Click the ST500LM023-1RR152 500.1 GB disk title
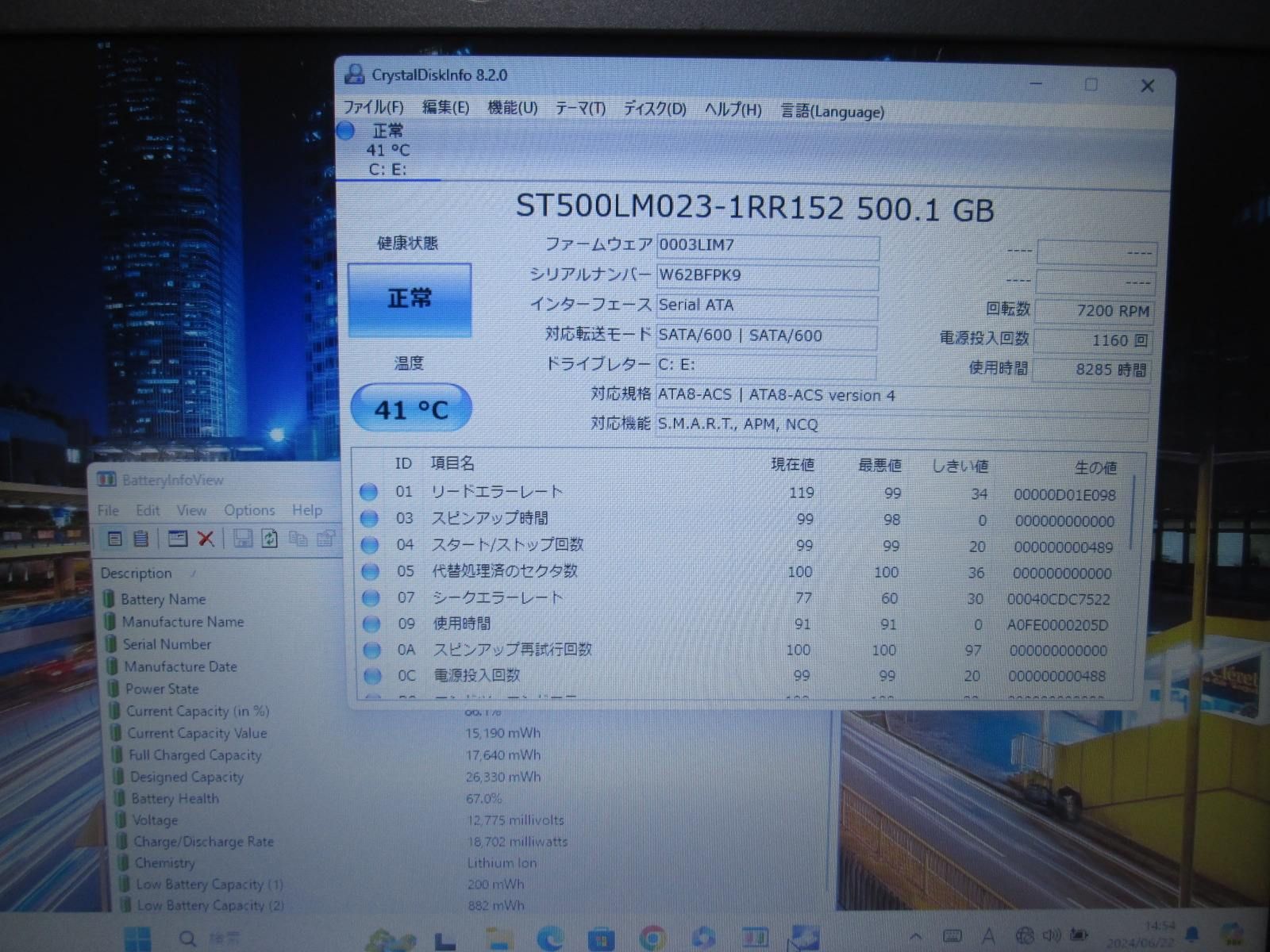Image resolution: width=1270 pixels, height=952 pixels. [754, 208]
